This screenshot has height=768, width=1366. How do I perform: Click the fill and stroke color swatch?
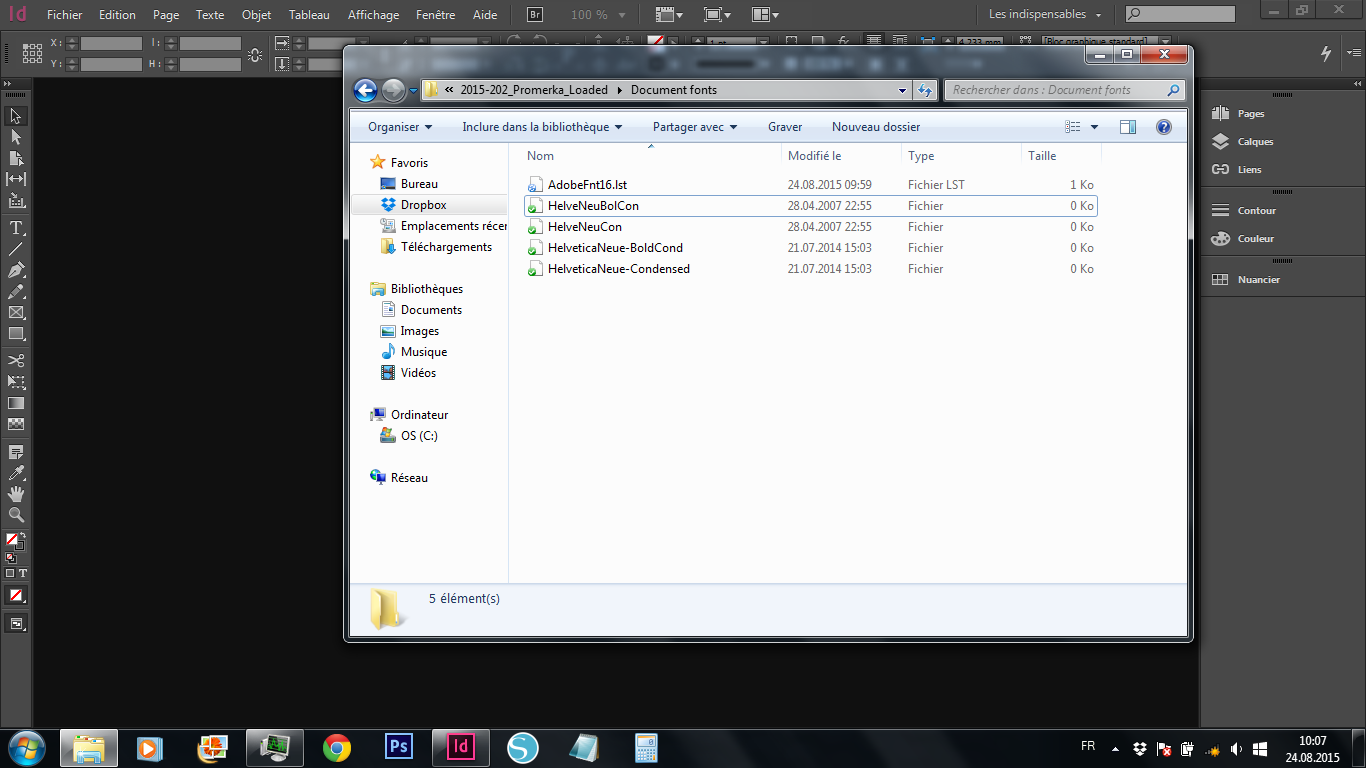tap(15, 540)
